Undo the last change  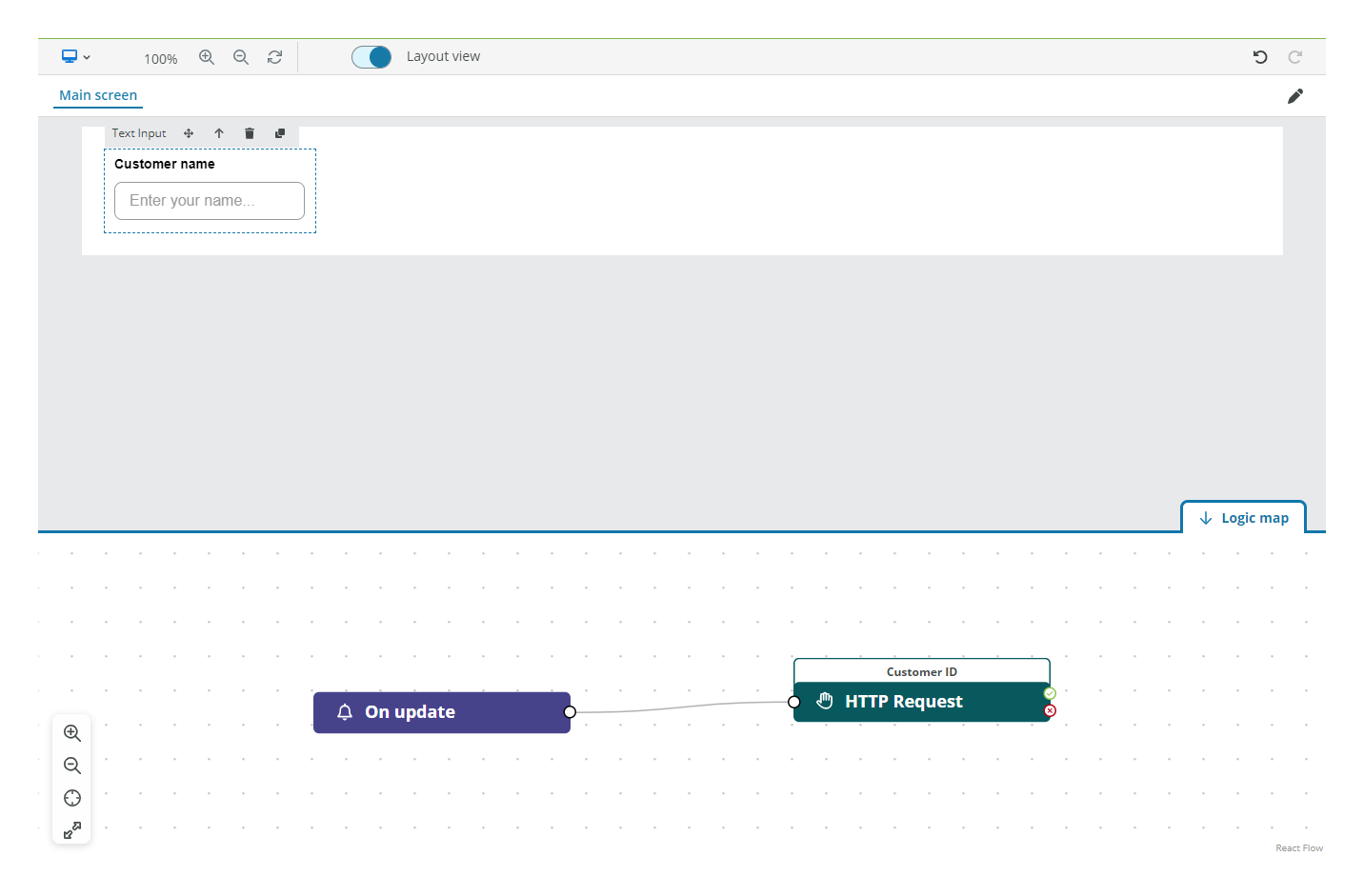(1259, 57)
